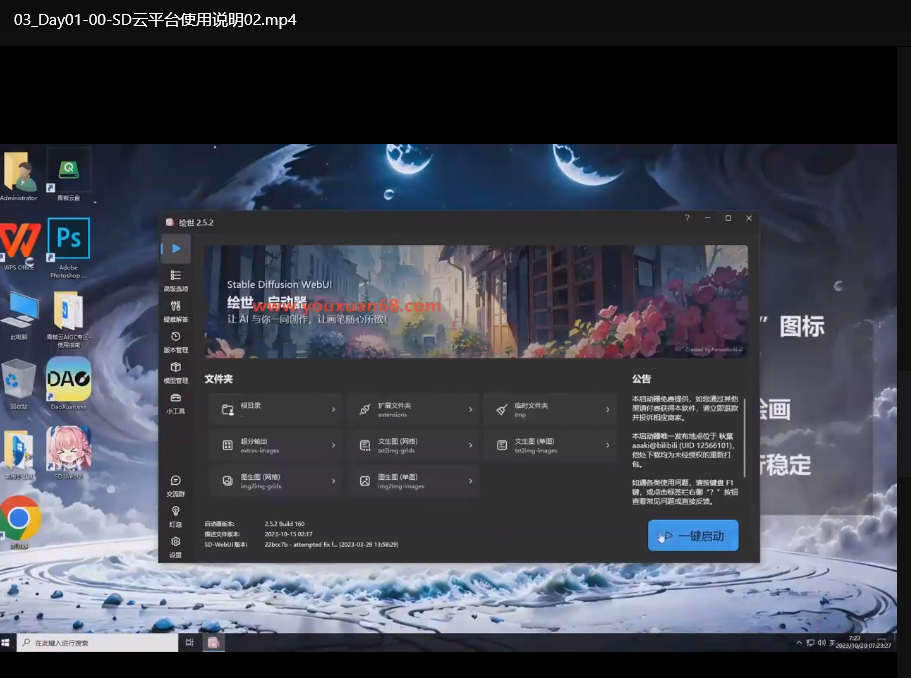Click the 一键启动 launch button
Screen dimensions: 911x678
coord(693,535)
